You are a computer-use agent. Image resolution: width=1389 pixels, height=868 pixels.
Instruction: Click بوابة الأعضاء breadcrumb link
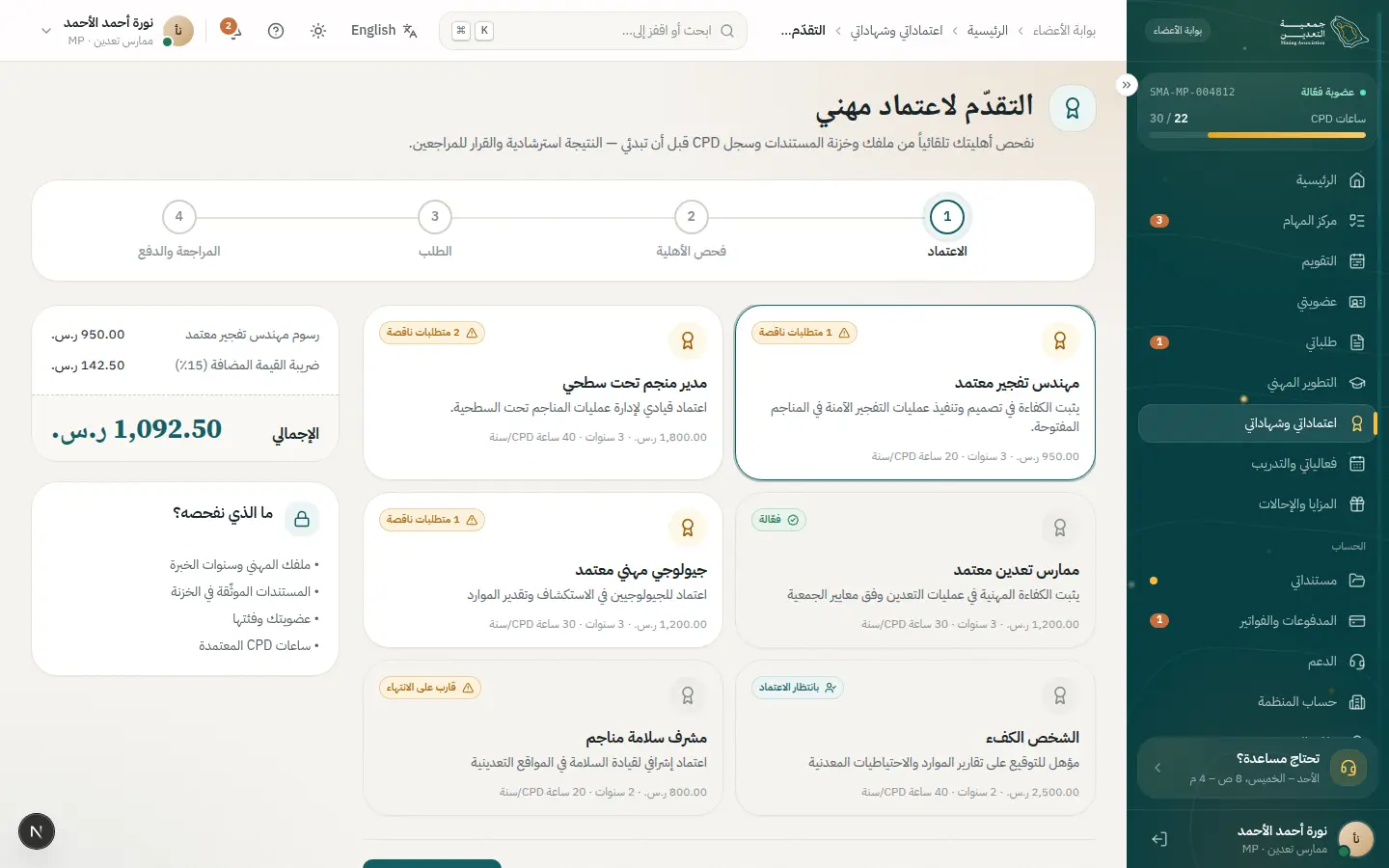[1064, 31]
